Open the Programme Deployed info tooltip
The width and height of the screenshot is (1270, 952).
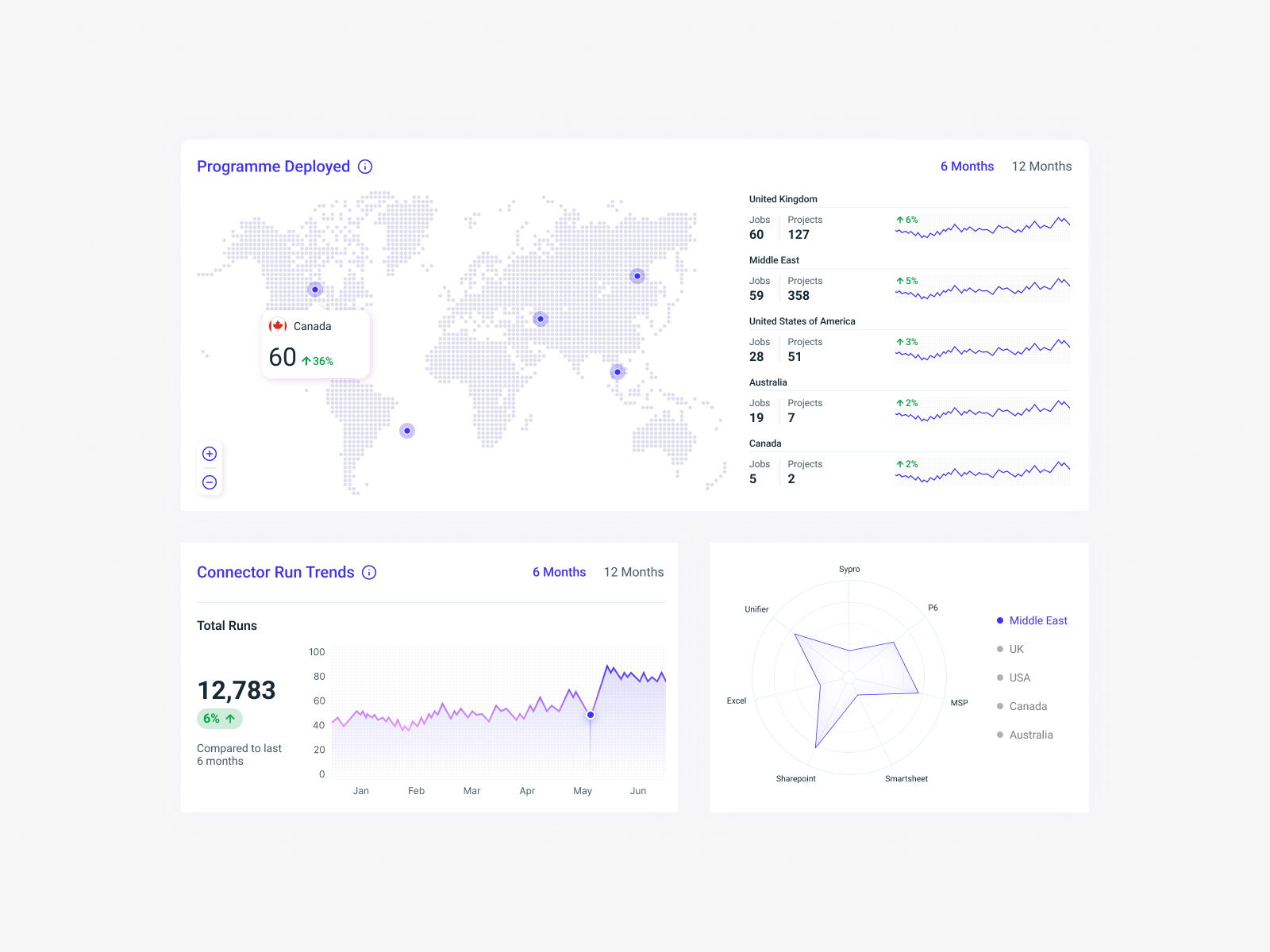point(365,166)
